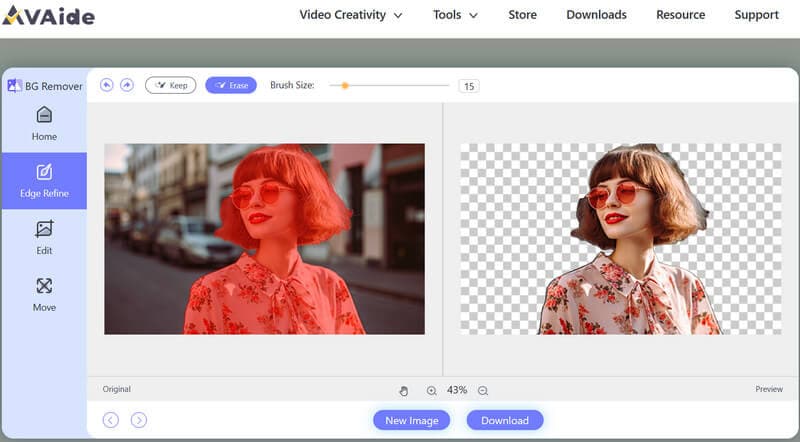Open the Store page
Screen dimensions: 800x442
click(x=522, y=15)
